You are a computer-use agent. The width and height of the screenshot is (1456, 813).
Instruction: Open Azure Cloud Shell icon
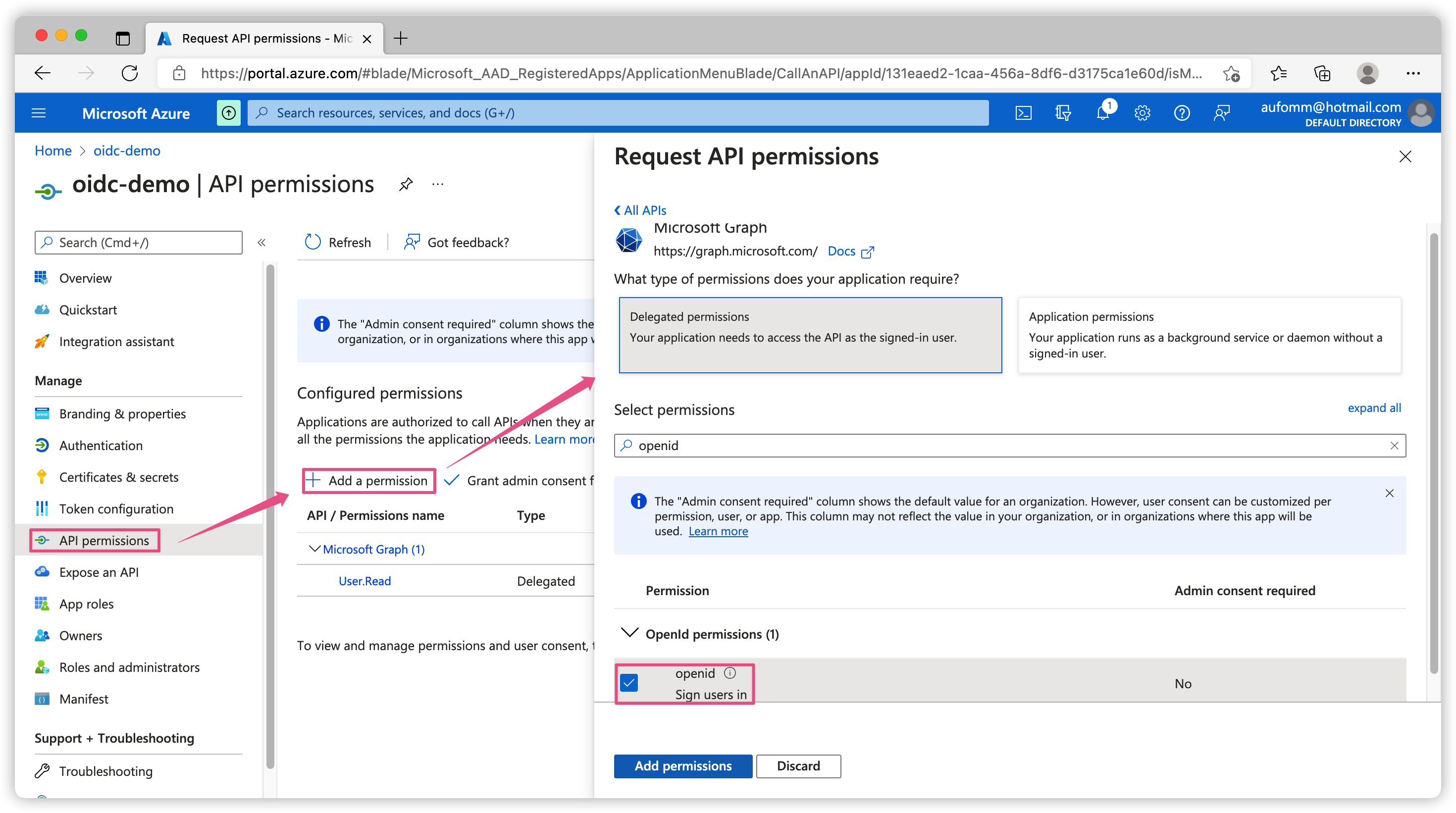(1023, 113)
